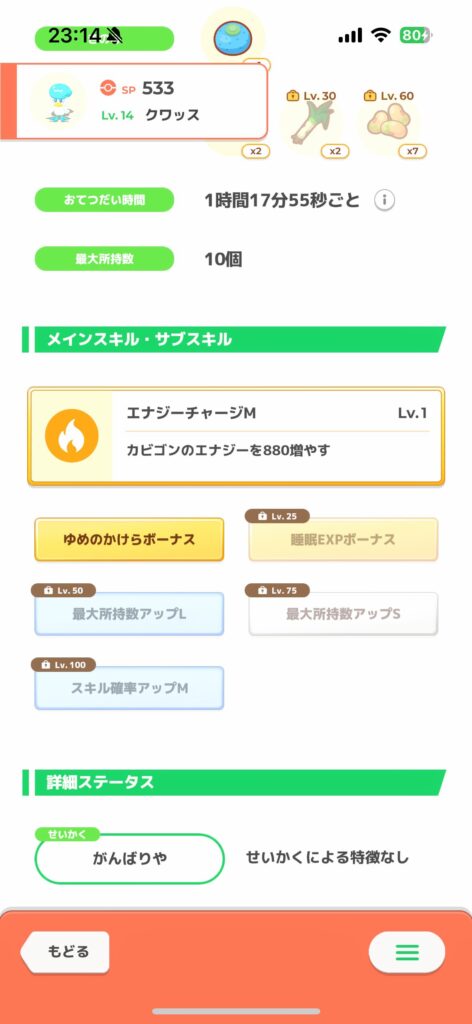472x1024 pixels.
Task: Tap the メインスキル・サブスキル section header
Action: [234, 340]
